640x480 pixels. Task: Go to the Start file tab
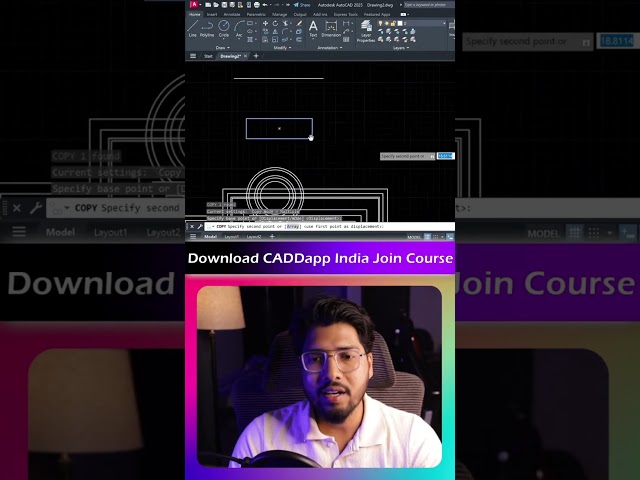208,56
